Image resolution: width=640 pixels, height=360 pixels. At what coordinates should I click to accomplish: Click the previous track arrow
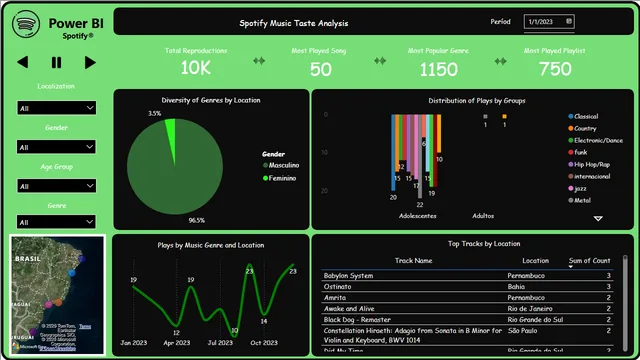23,62
